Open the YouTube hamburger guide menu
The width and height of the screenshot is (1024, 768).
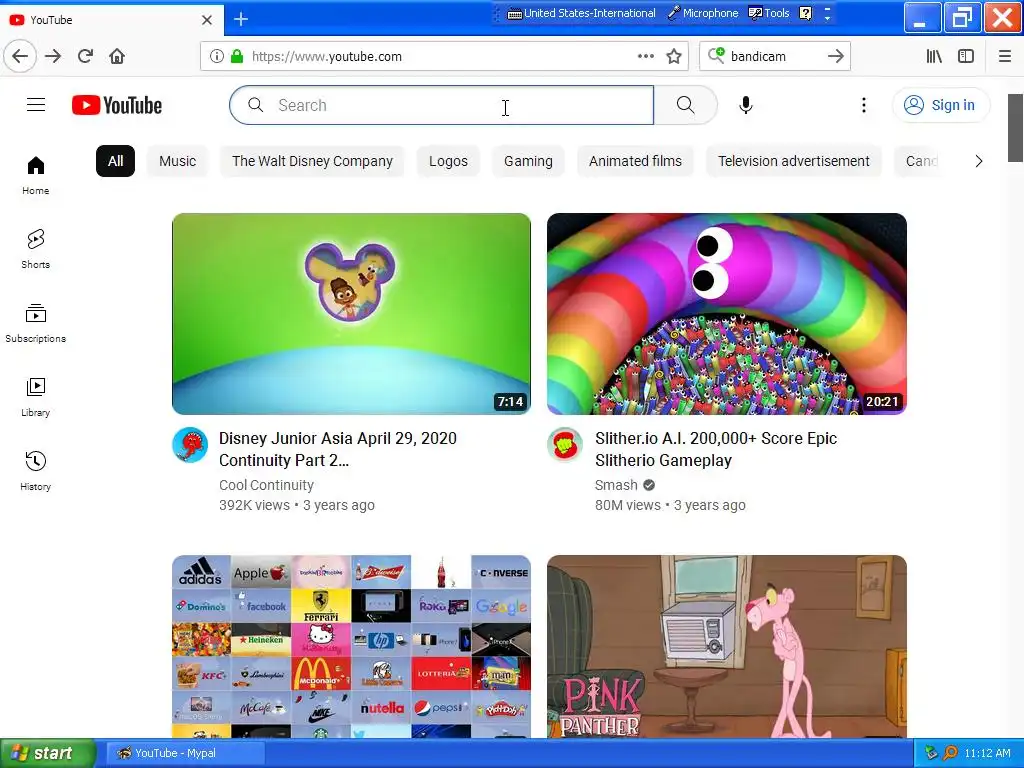(x=36, y=104)
